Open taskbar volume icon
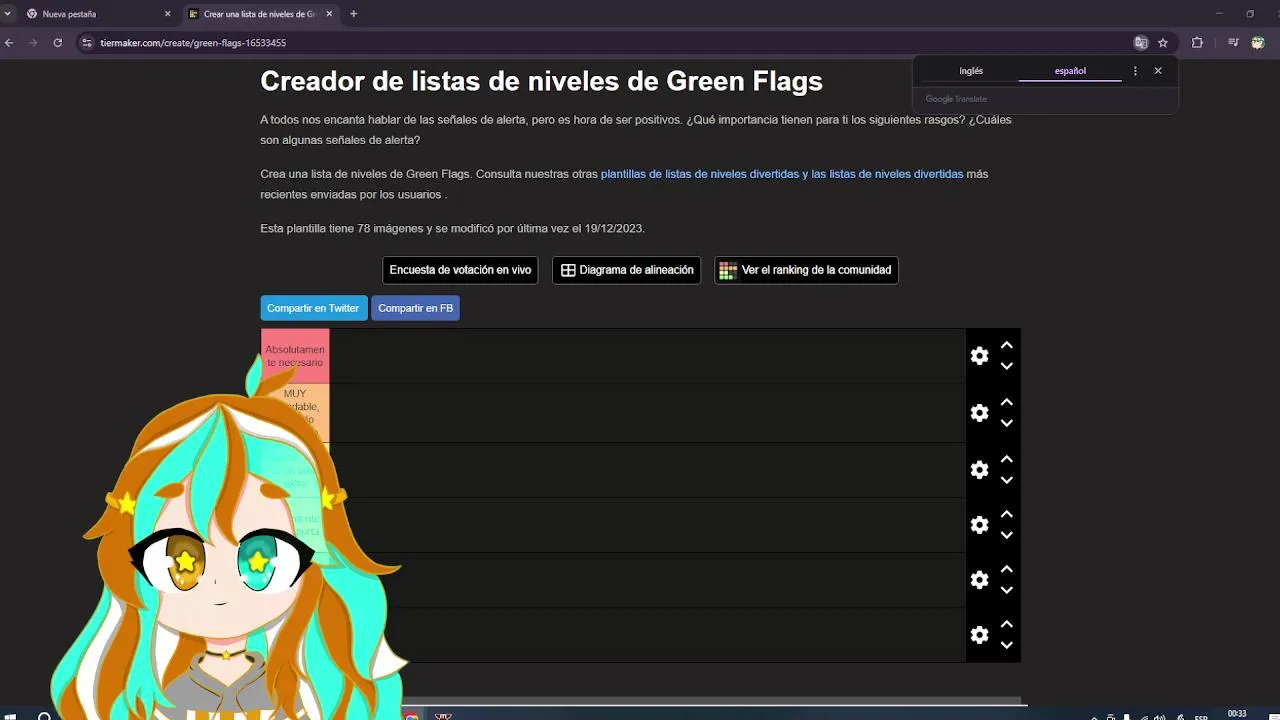This screenshot has height=720, width=1280. coord(1160,716)
